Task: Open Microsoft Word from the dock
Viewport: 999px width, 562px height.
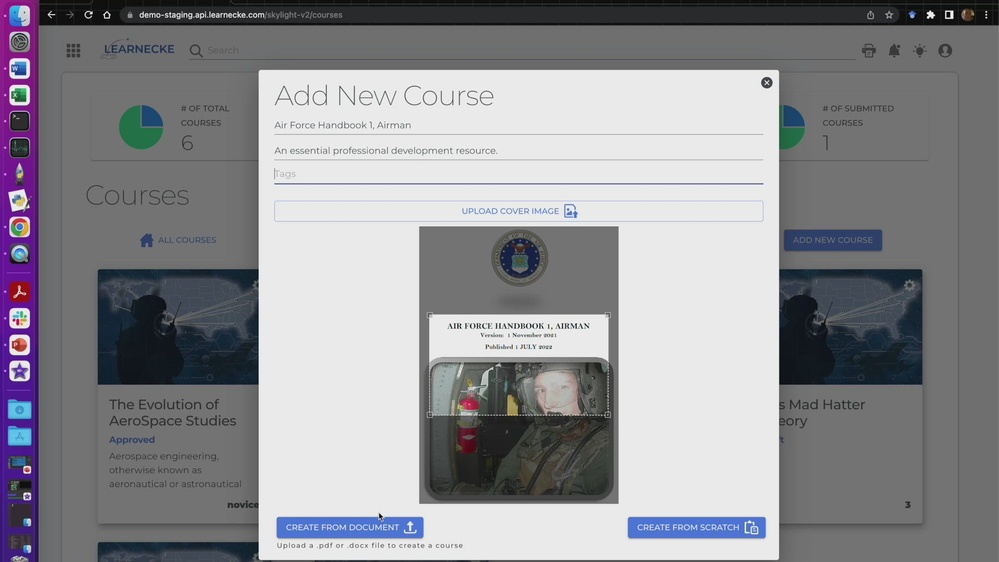Action: (20, 68)
